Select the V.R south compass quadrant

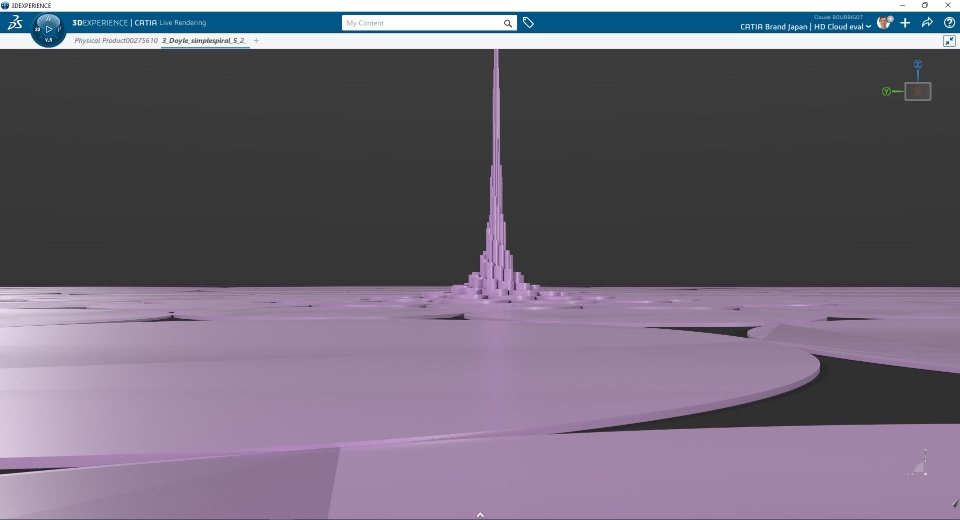point(48,40)
